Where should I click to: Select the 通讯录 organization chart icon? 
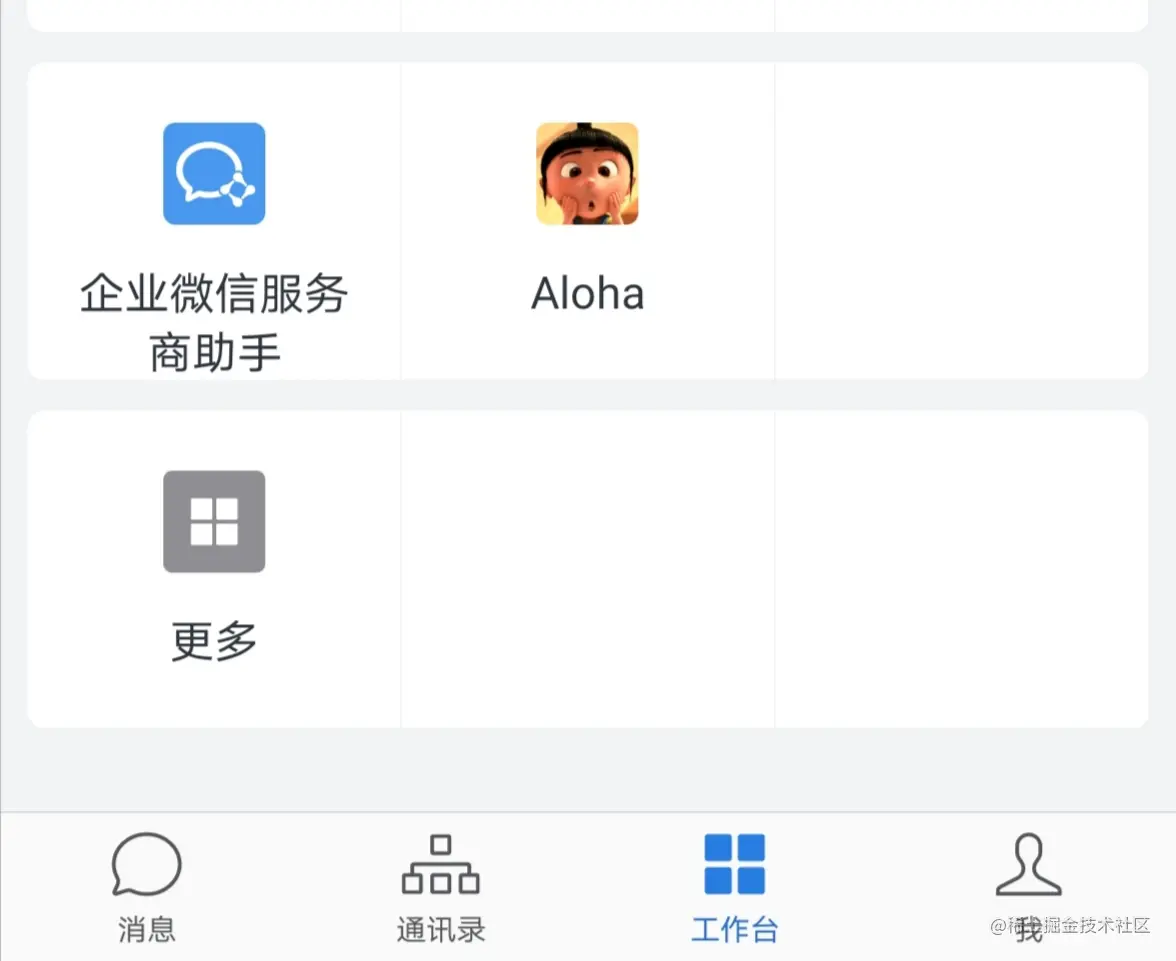coord(440,864)
